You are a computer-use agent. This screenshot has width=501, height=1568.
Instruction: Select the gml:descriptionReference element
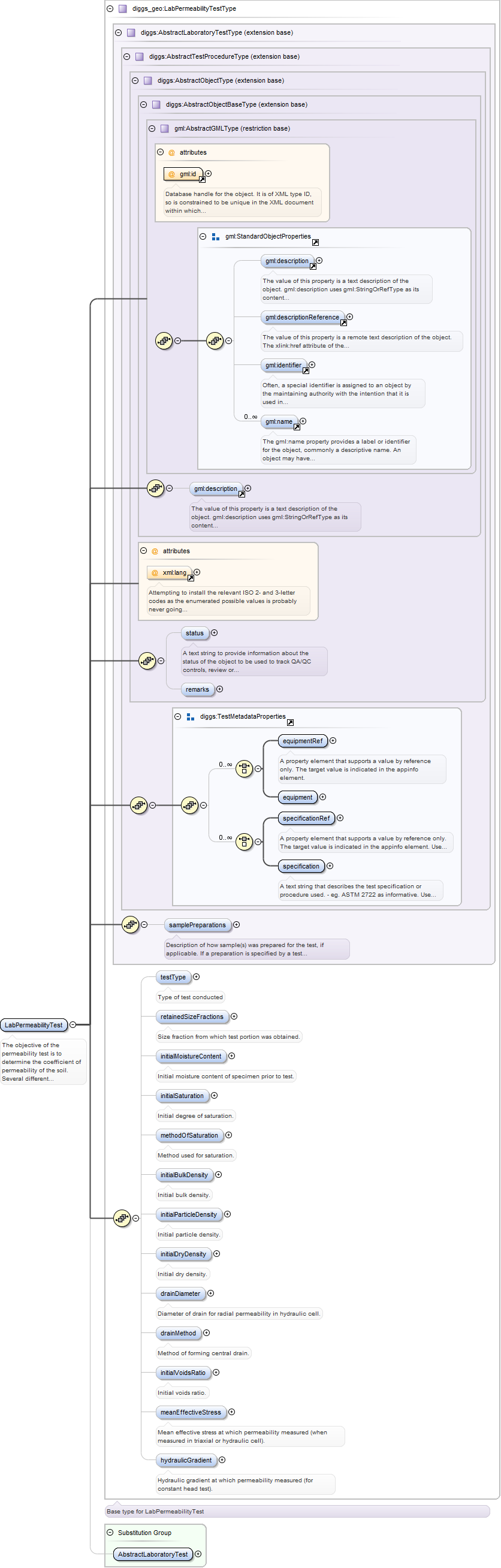[x=302, y=317]
